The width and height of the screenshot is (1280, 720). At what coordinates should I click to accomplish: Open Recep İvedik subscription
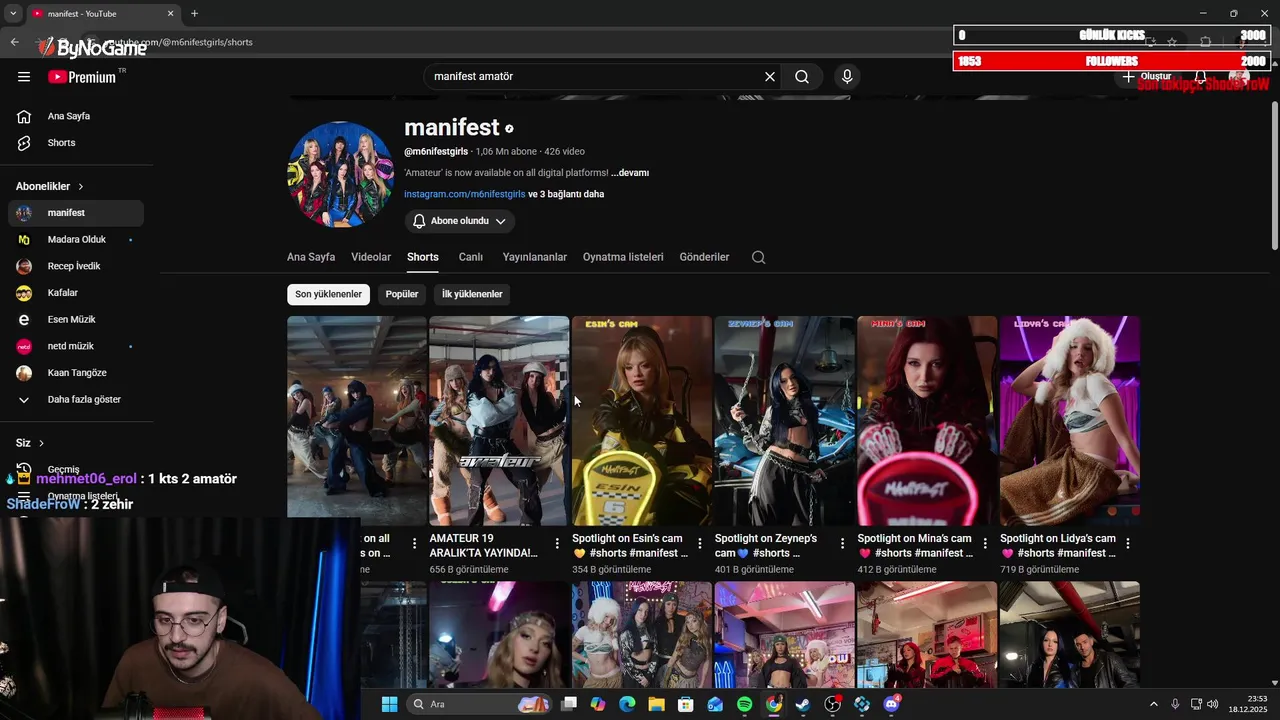click(76, 266)
